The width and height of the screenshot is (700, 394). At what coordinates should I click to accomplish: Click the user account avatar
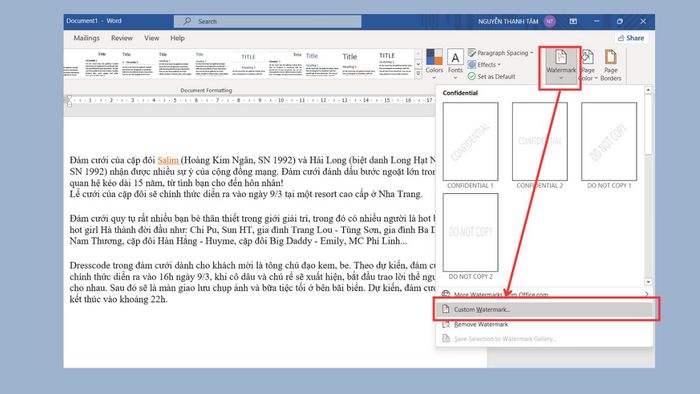[x=550, y=21]
